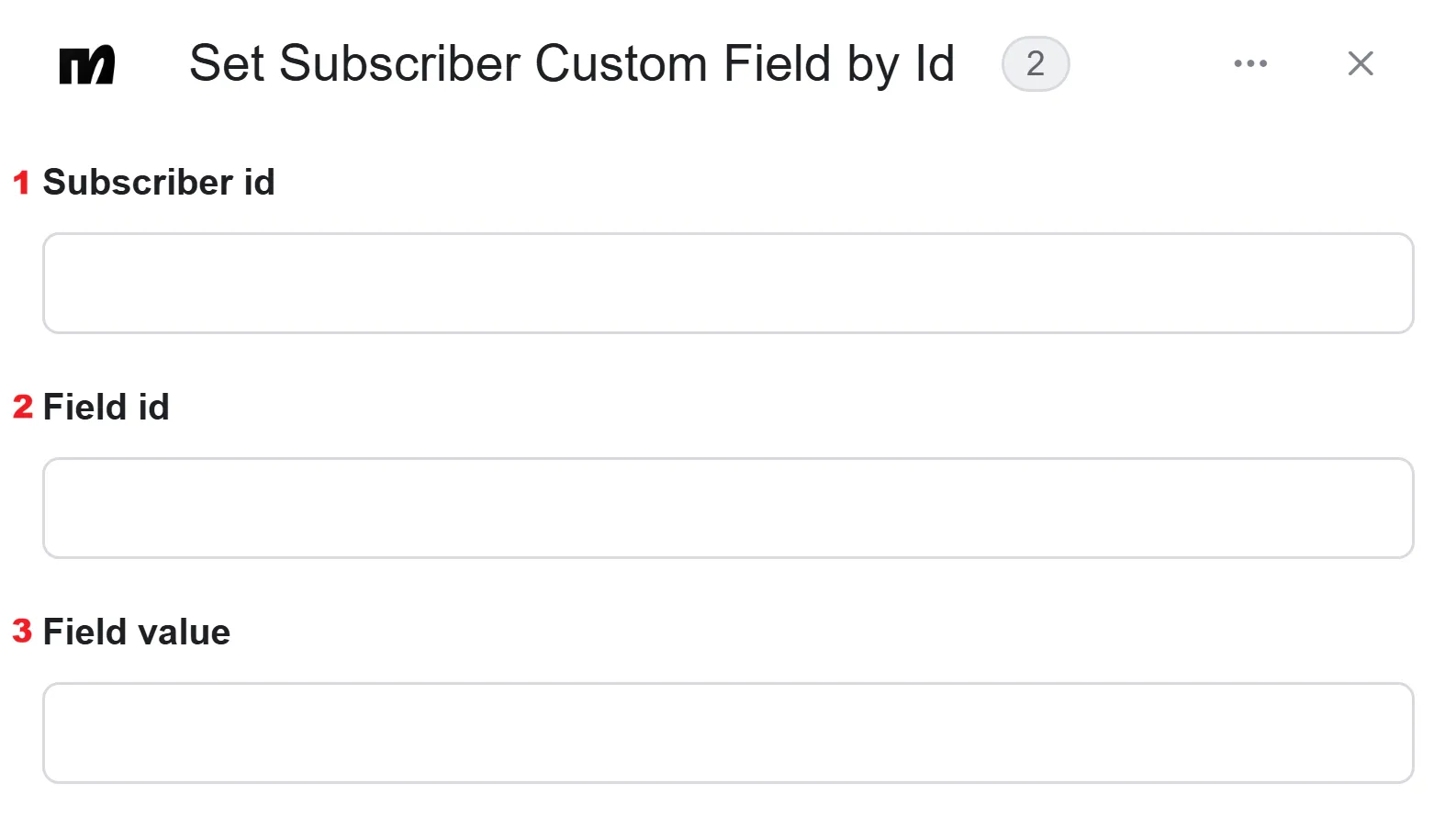Click the Field value label
The image size is (1456, 828).
(x=137, y=632)
